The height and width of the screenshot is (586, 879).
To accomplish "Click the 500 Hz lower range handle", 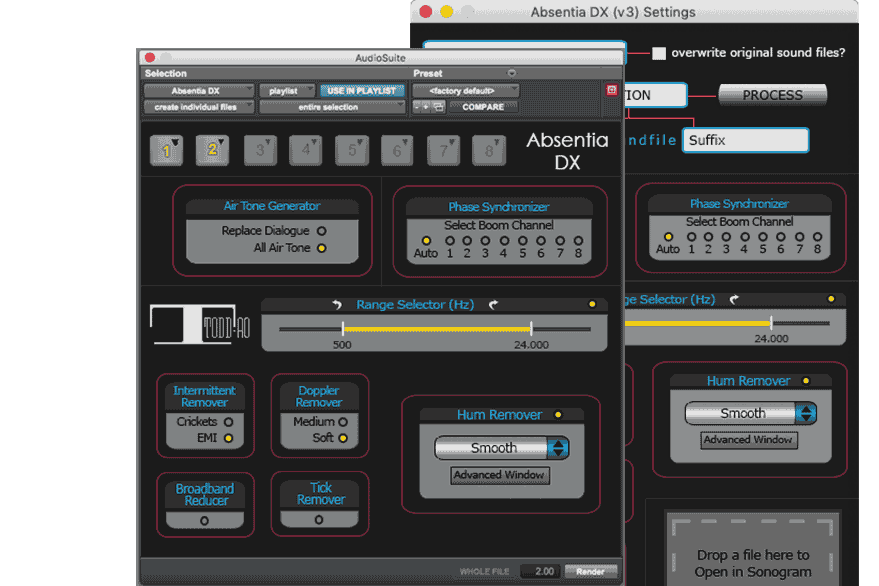I will (x=343, y=329).
